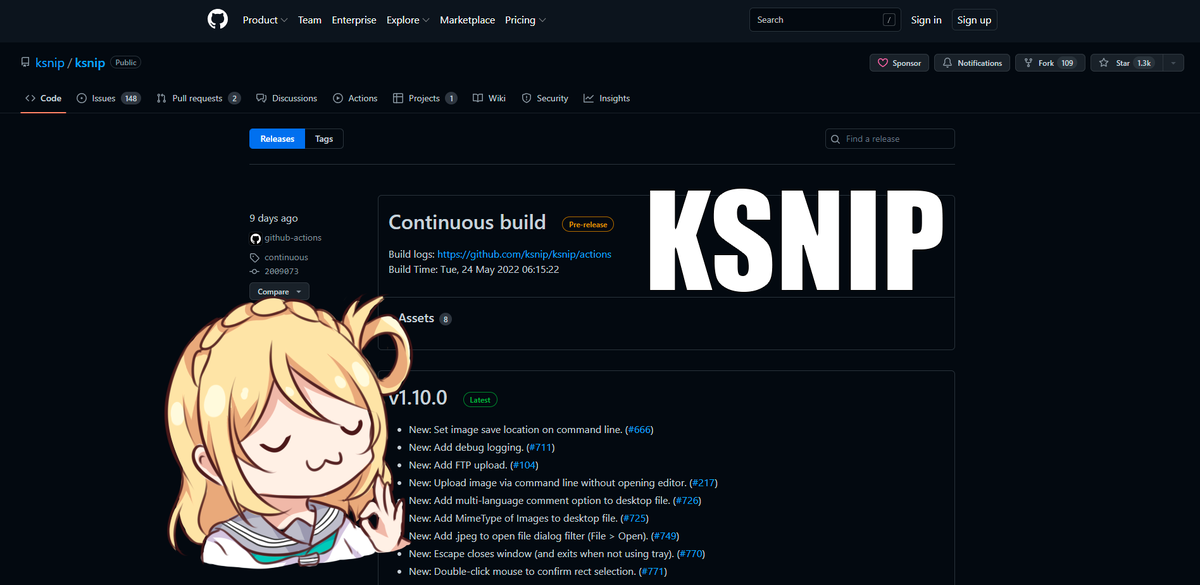
Task: Focus the GitHub Search field
Action: click(826, 20)
